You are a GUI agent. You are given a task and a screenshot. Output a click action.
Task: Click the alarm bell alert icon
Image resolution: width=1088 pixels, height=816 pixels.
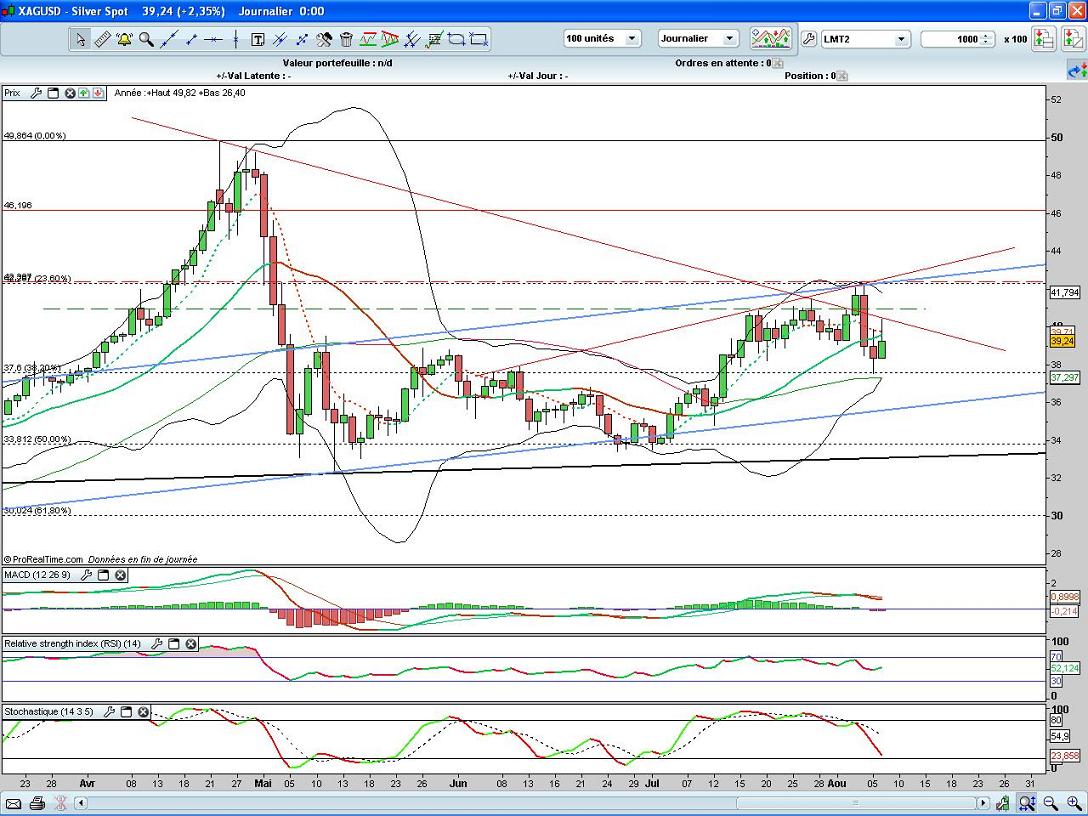click(x=124, y=40)
